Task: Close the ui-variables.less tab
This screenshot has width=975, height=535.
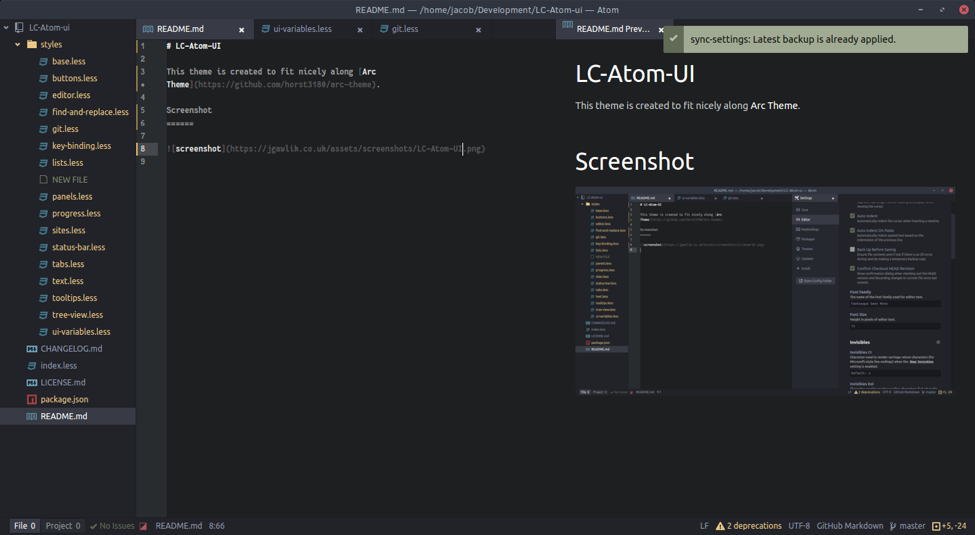Action: [x=360, y=30]
